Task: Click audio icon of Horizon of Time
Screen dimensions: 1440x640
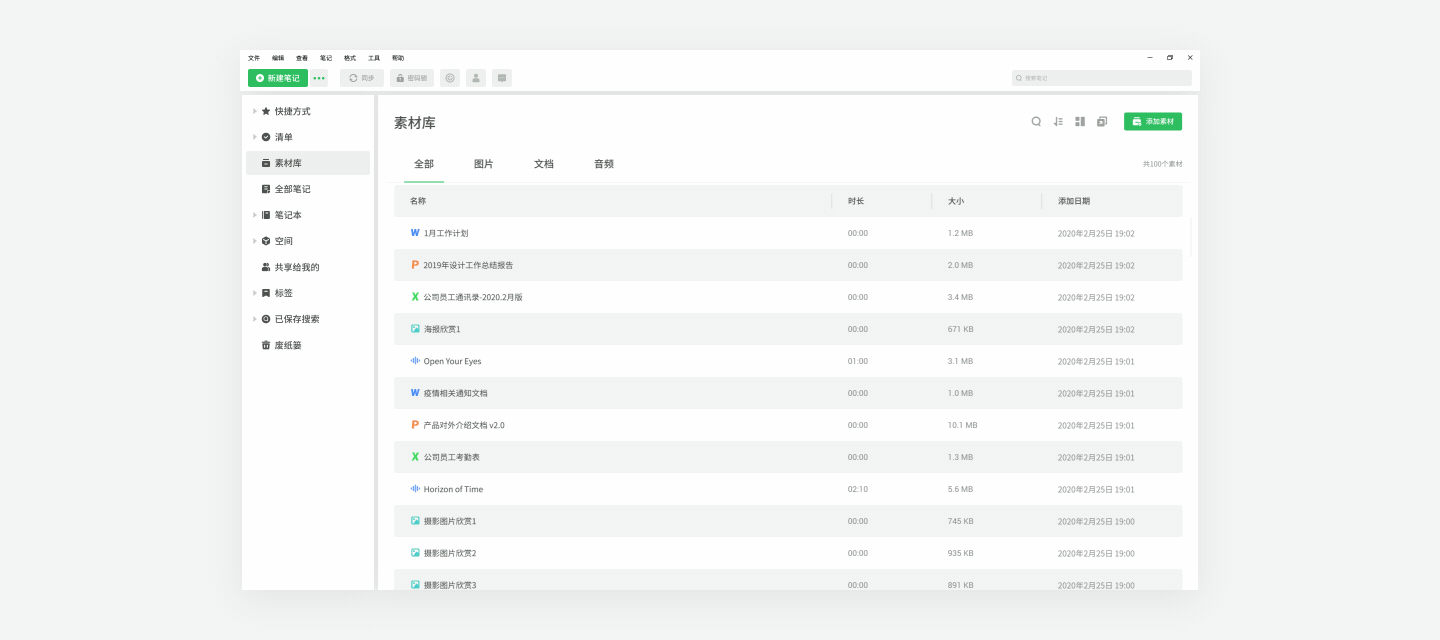Action: click(x=415, y=489)
